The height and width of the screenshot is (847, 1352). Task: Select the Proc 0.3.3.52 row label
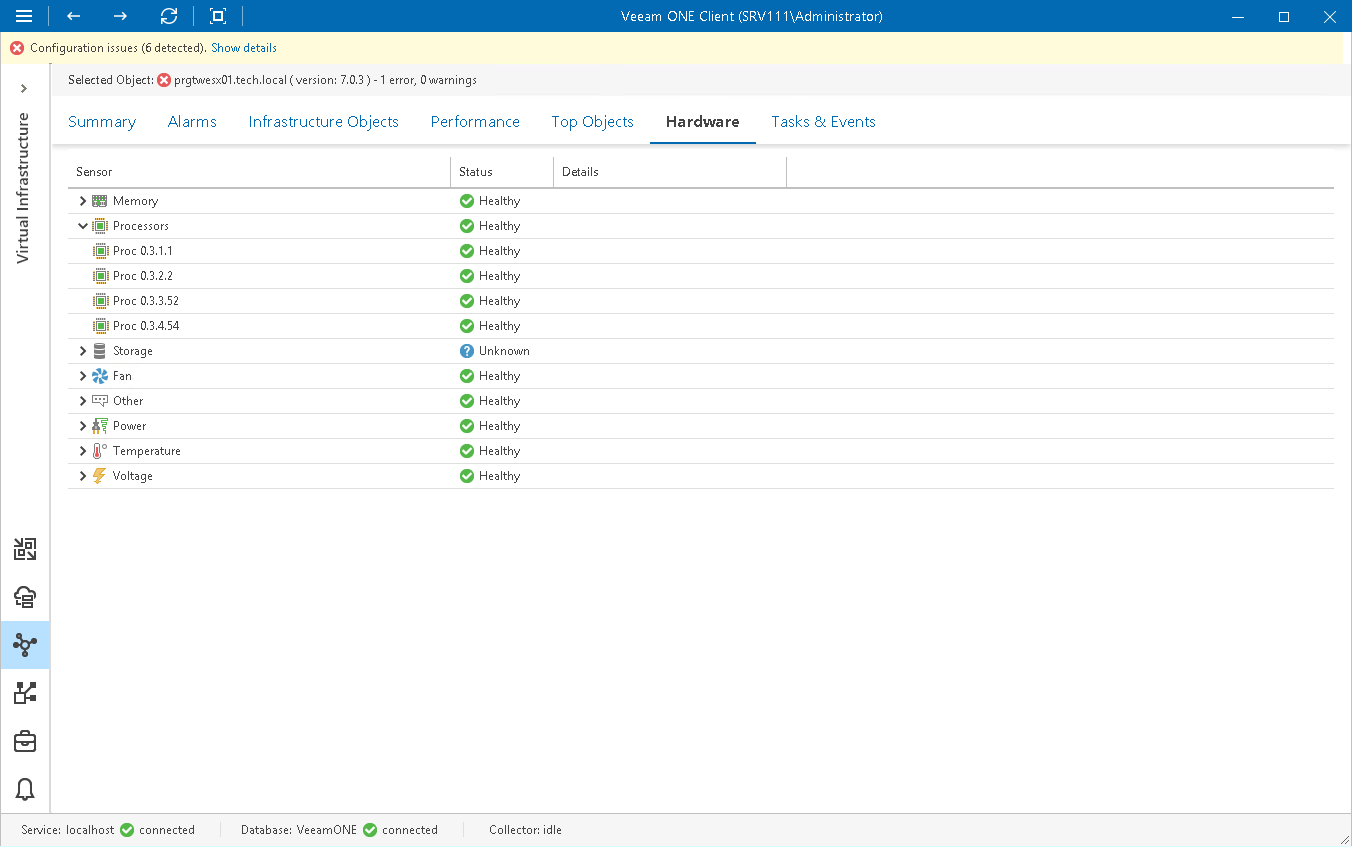[146, 301]
